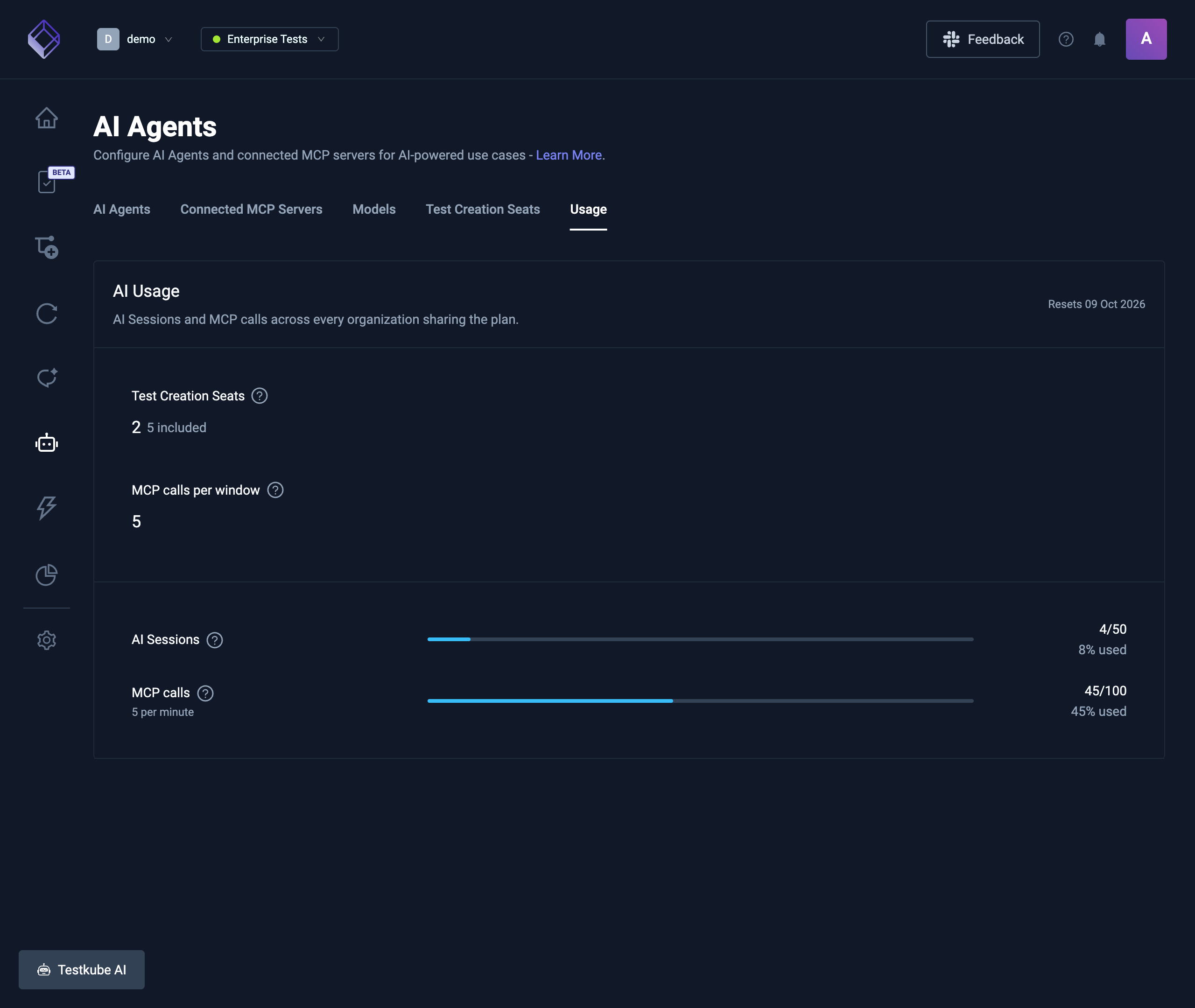Open the circular refresh executions sidebar icon
Image resolution: width=1195 pixels, height=1008 pixels.
pyautogui.click(x=46, y=313)
